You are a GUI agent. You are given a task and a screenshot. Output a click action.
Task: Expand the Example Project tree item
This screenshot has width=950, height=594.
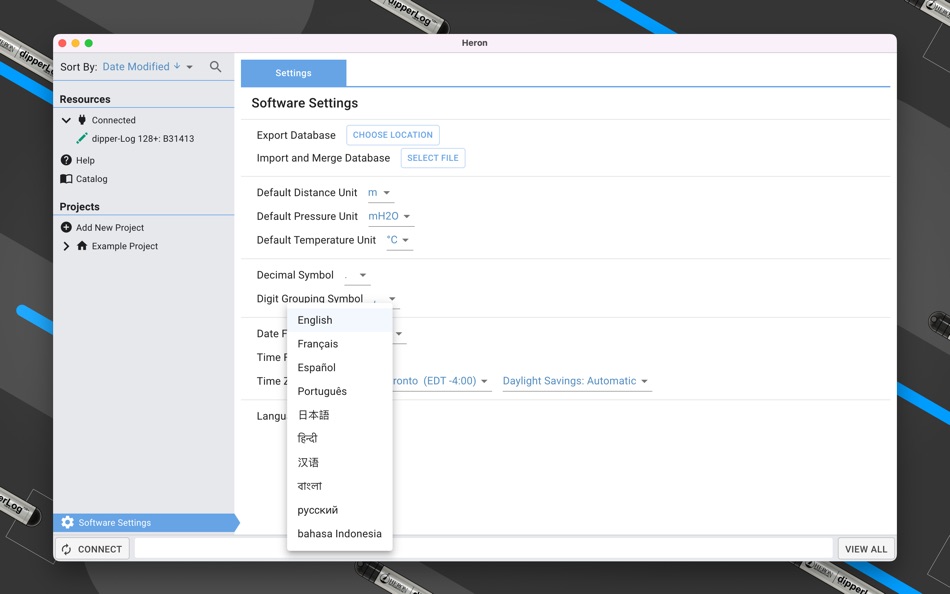pyautogui.click(x=66, y=246)
